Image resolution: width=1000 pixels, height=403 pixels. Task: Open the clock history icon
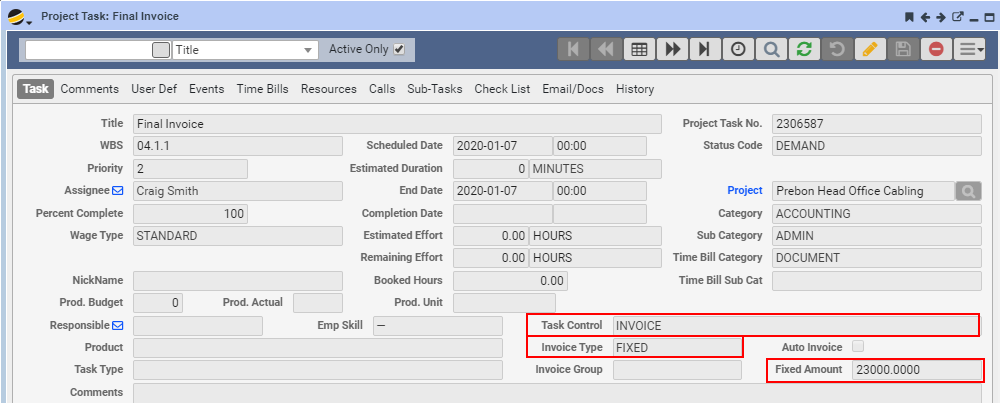tap(738, 49)
